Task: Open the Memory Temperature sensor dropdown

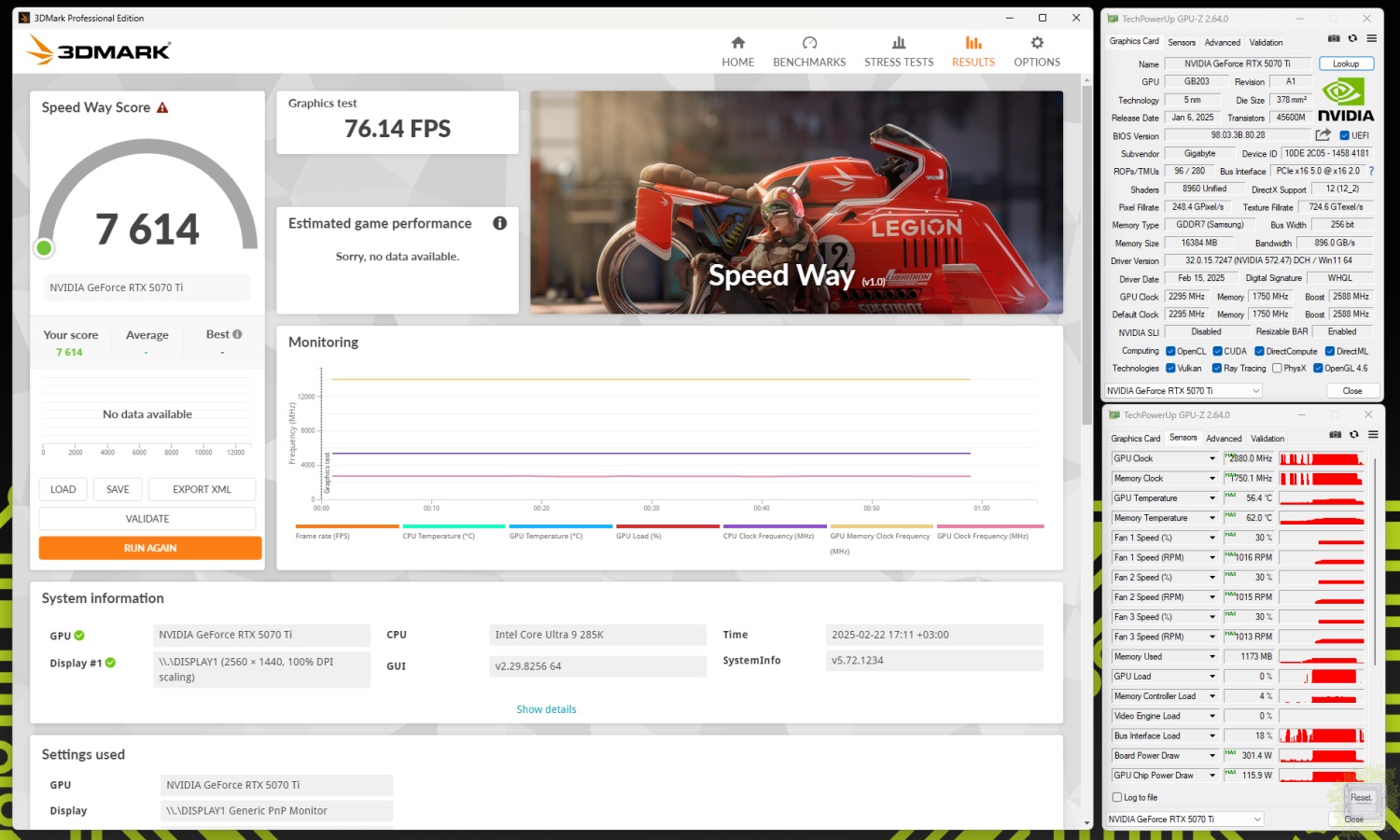Action: [1212, 518]
